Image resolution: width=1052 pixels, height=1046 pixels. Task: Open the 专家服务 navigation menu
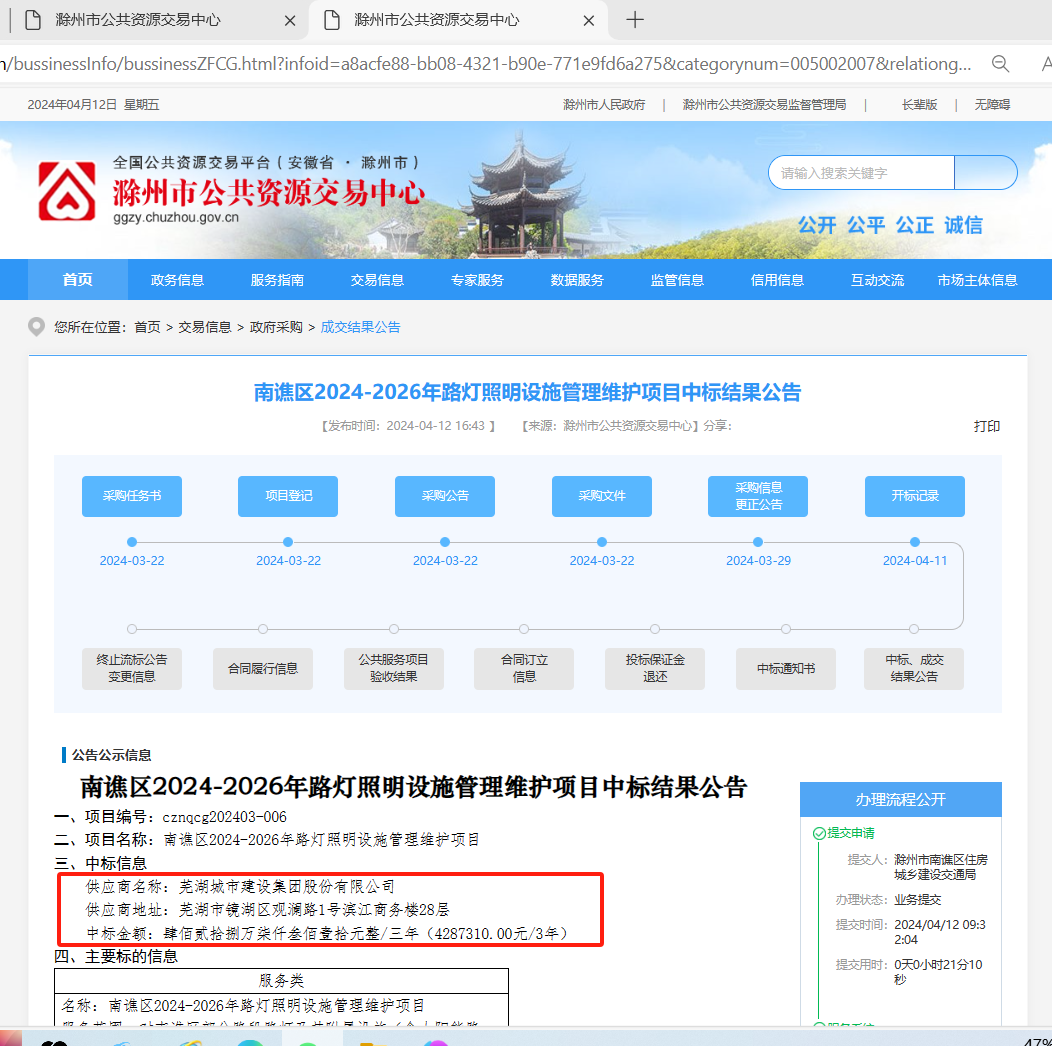tap(477, 280)
